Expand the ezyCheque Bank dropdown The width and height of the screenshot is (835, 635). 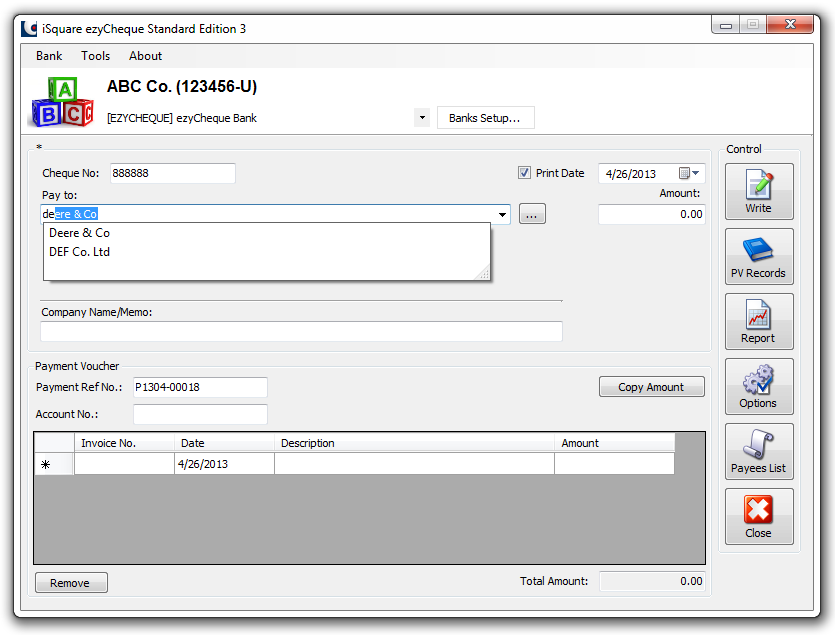point(422,118)
